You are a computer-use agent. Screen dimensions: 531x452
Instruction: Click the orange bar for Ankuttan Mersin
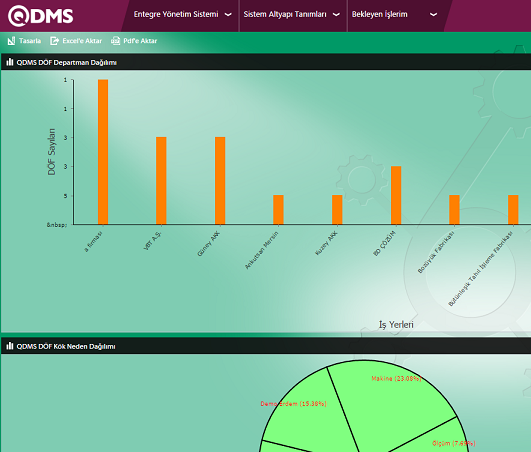[278, 210]
